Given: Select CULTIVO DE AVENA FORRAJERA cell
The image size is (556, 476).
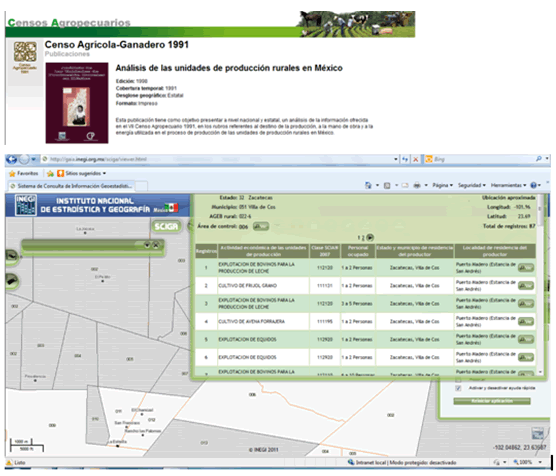Looking at the screenshot, I should click(263, 322).
